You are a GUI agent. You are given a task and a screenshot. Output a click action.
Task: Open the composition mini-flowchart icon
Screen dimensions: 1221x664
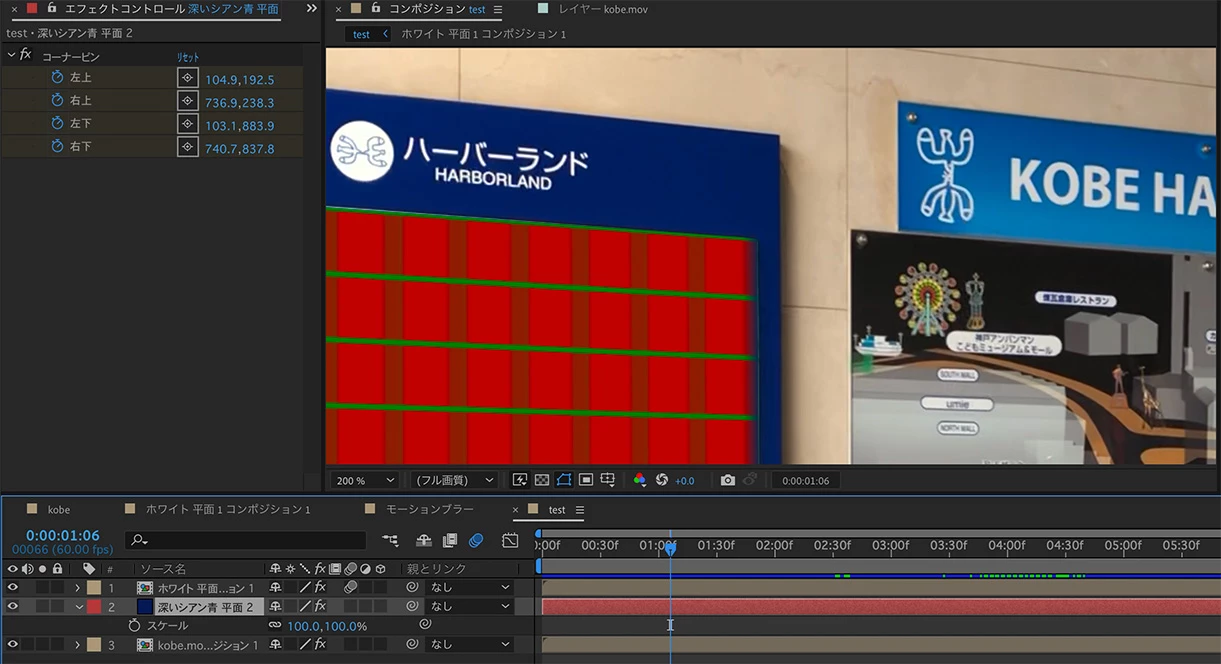point(390,540)
